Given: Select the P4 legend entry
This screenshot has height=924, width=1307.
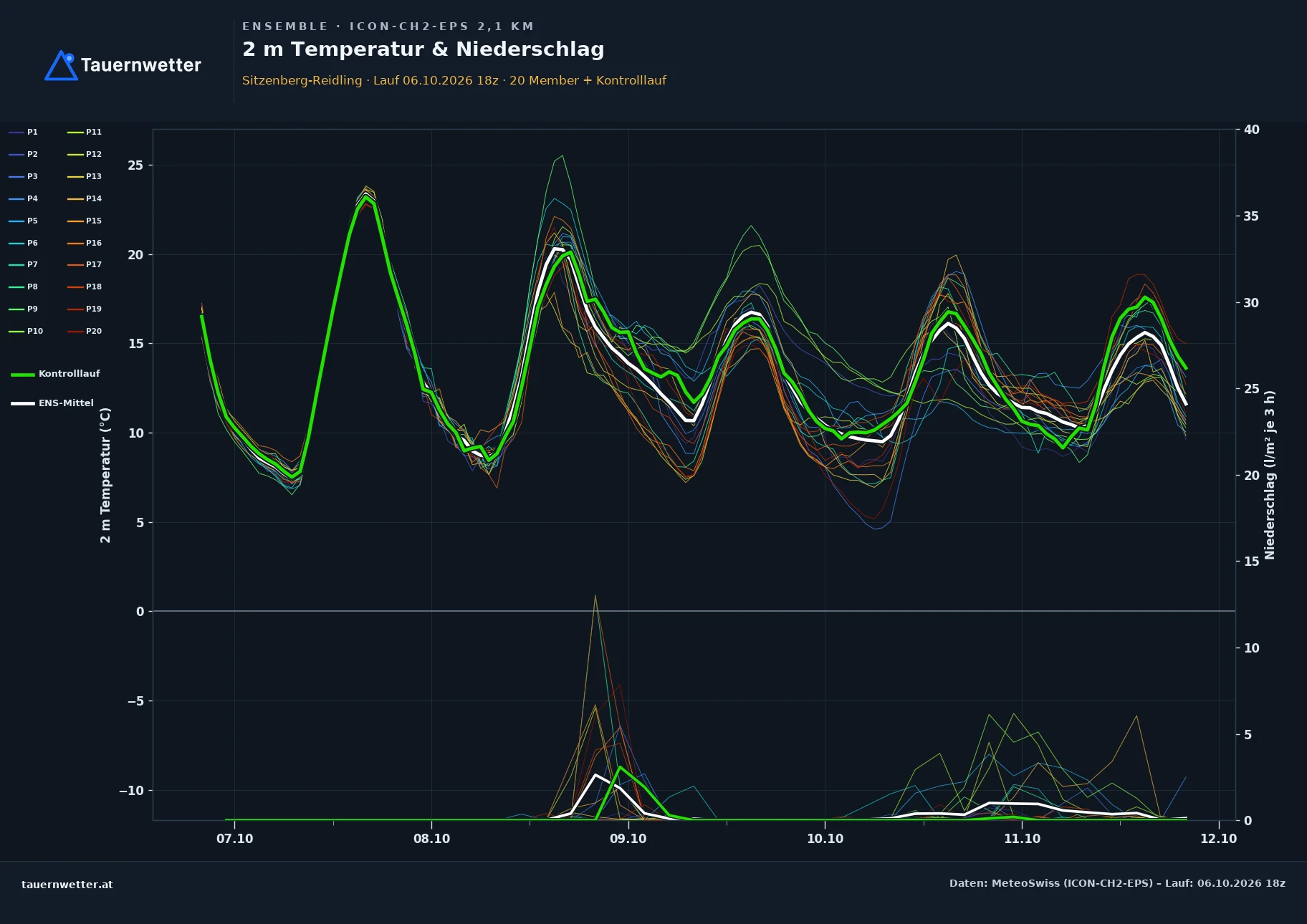Looking at the screenshot, I should (x=23, y=198).
